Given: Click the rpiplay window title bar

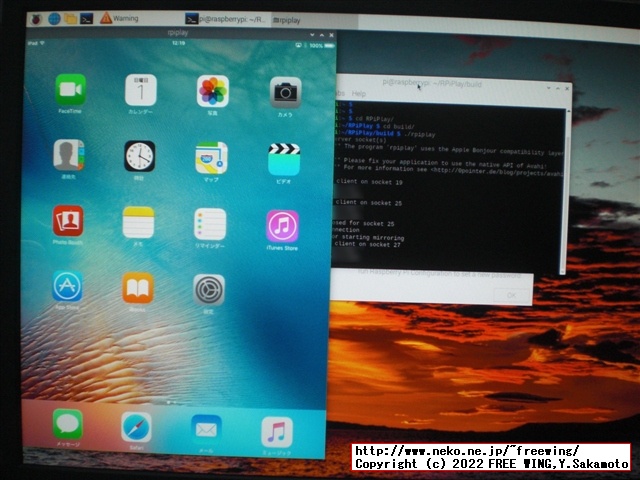Looking at the screenshot, I should coord(178,33).
